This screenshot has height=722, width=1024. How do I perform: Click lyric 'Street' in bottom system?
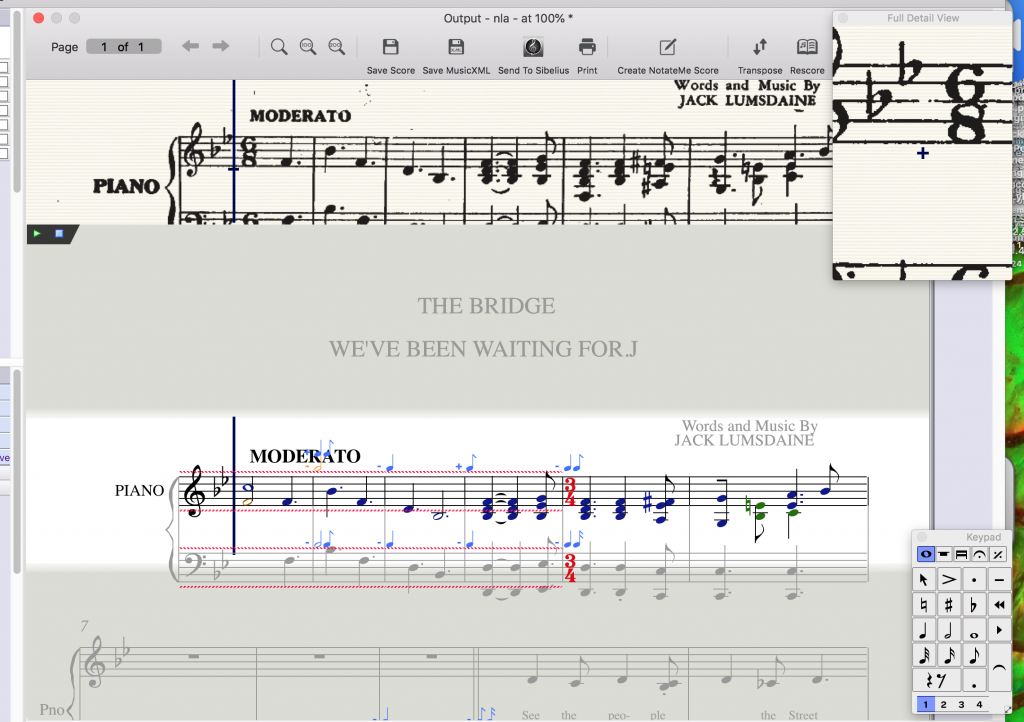803,715
